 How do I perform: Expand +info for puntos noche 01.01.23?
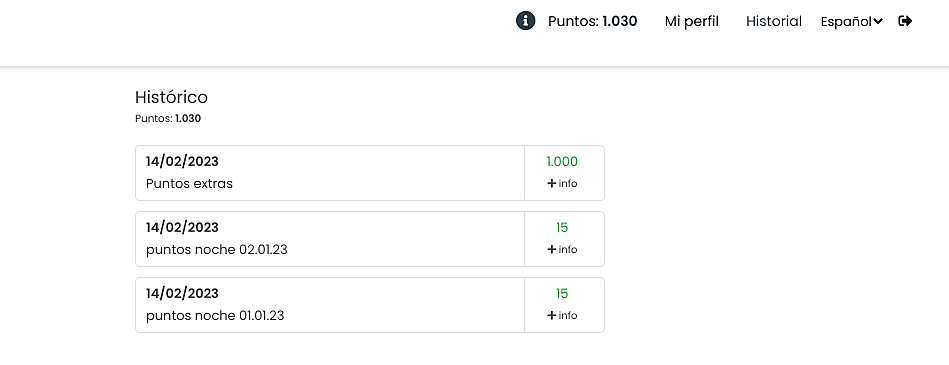click(562, 315)
